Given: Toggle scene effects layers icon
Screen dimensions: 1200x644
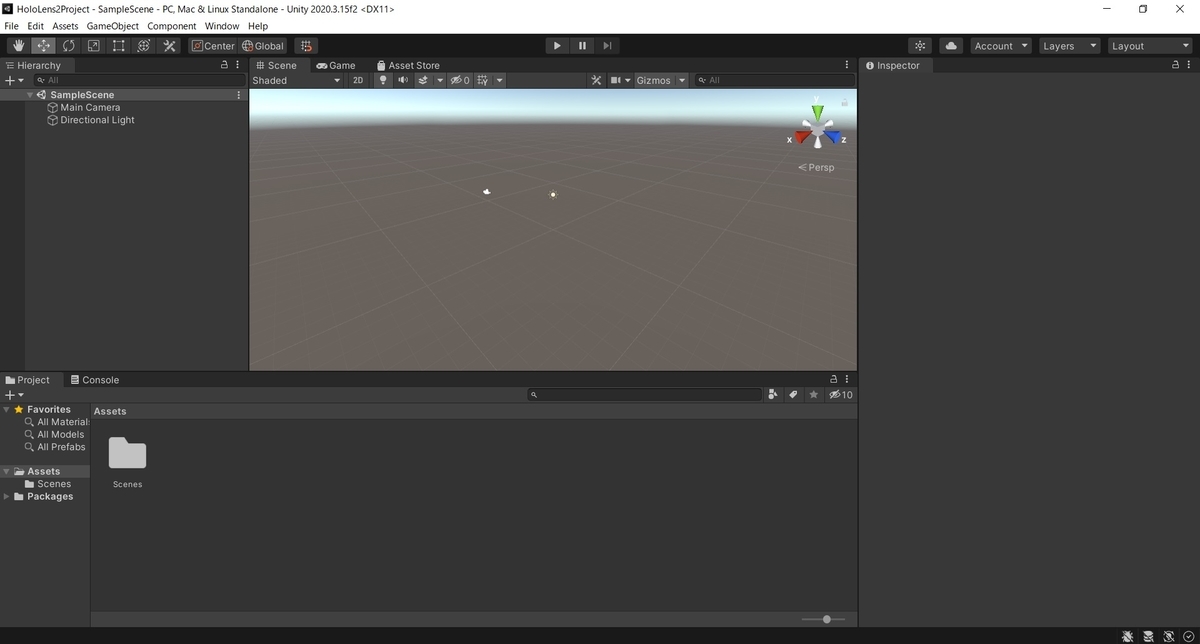Looking at the screenshot, I should (x=423, y=80).
